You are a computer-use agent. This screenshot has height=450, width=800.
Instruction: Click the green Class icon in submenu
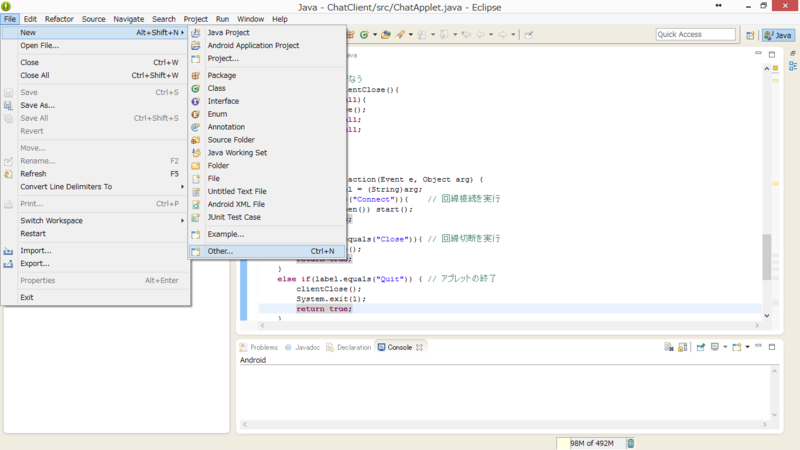pyautogui.click(x=196, y=88)
